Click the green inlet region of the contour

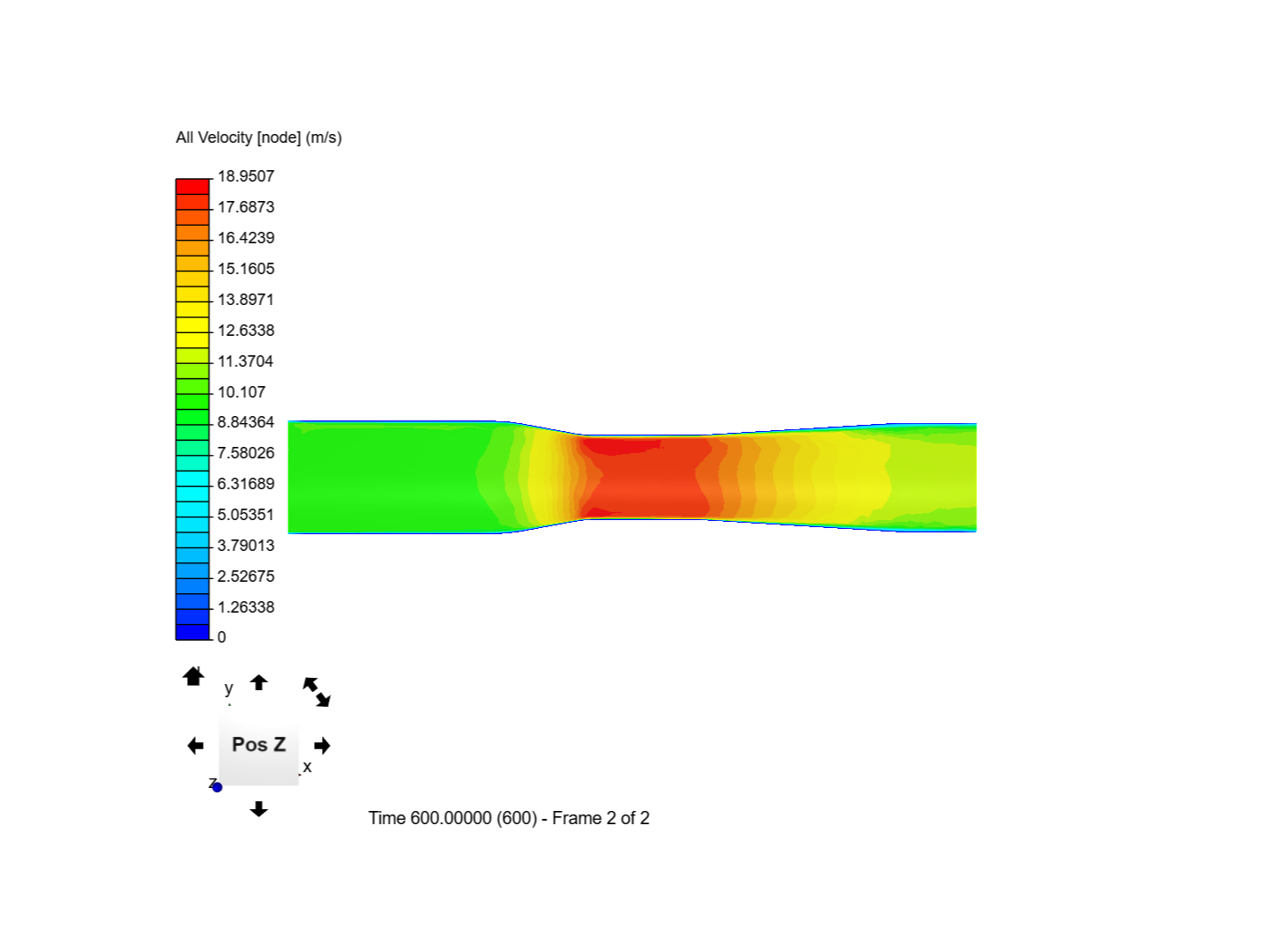click(388, 477)
